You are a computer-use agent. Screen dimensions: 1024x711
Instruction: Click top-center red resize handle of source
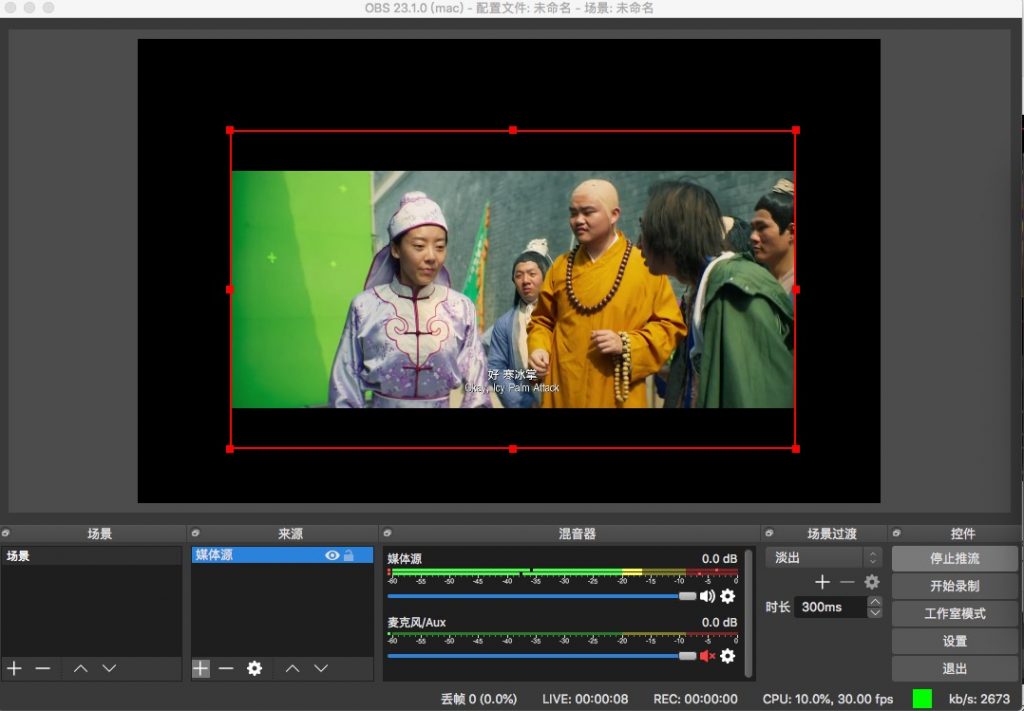pos(513,130)
